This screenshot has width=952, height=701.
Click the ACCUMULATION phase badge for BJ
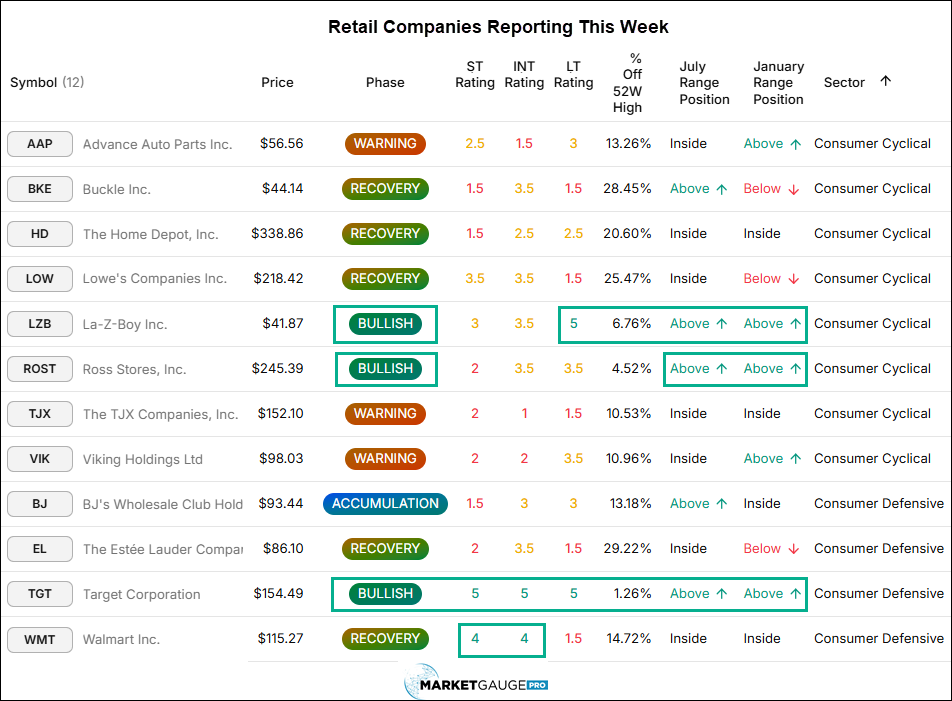click(x=385, y=504)
